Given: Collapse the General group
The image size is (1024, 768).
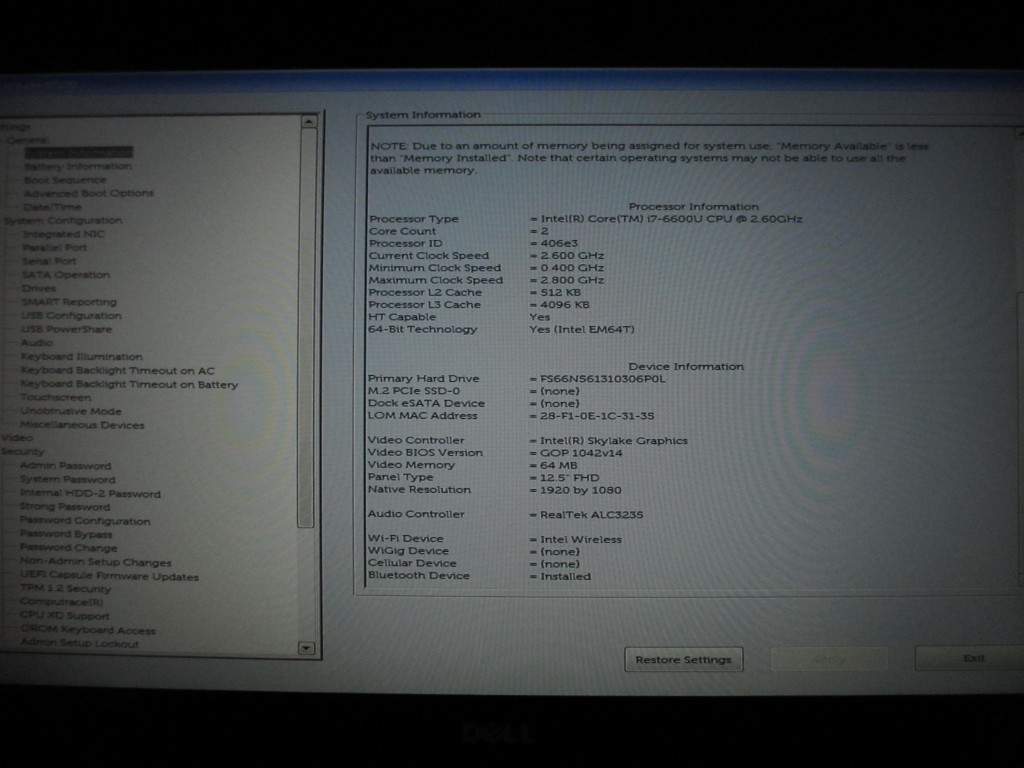Looking at the screenshot, I should 27,140.
